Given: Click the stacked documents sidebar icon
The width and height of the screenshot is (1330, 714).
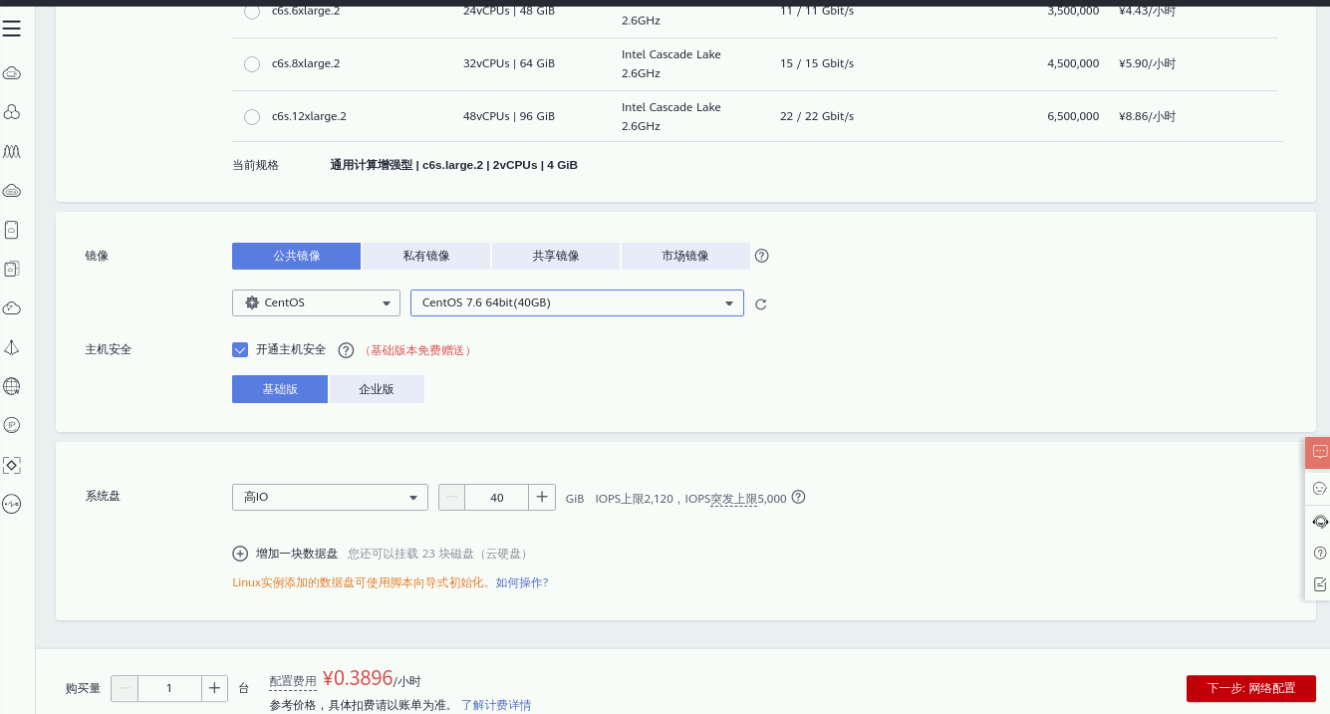Looking at the screenshot, I should [12, 269].
